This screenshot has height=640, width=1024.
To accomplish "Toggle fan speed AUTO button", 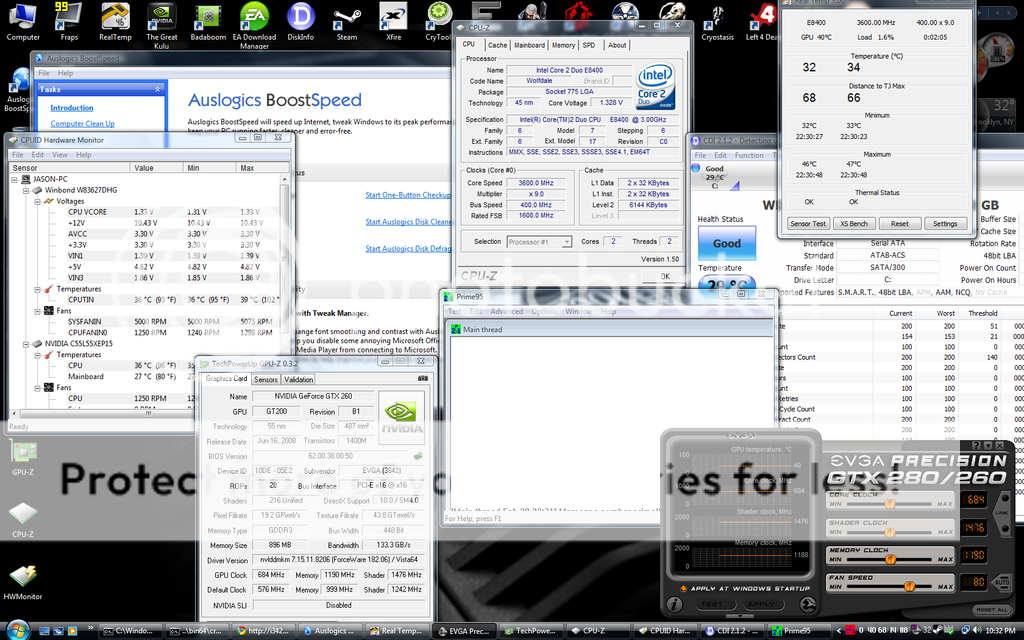I will (x=1001, y=582).
